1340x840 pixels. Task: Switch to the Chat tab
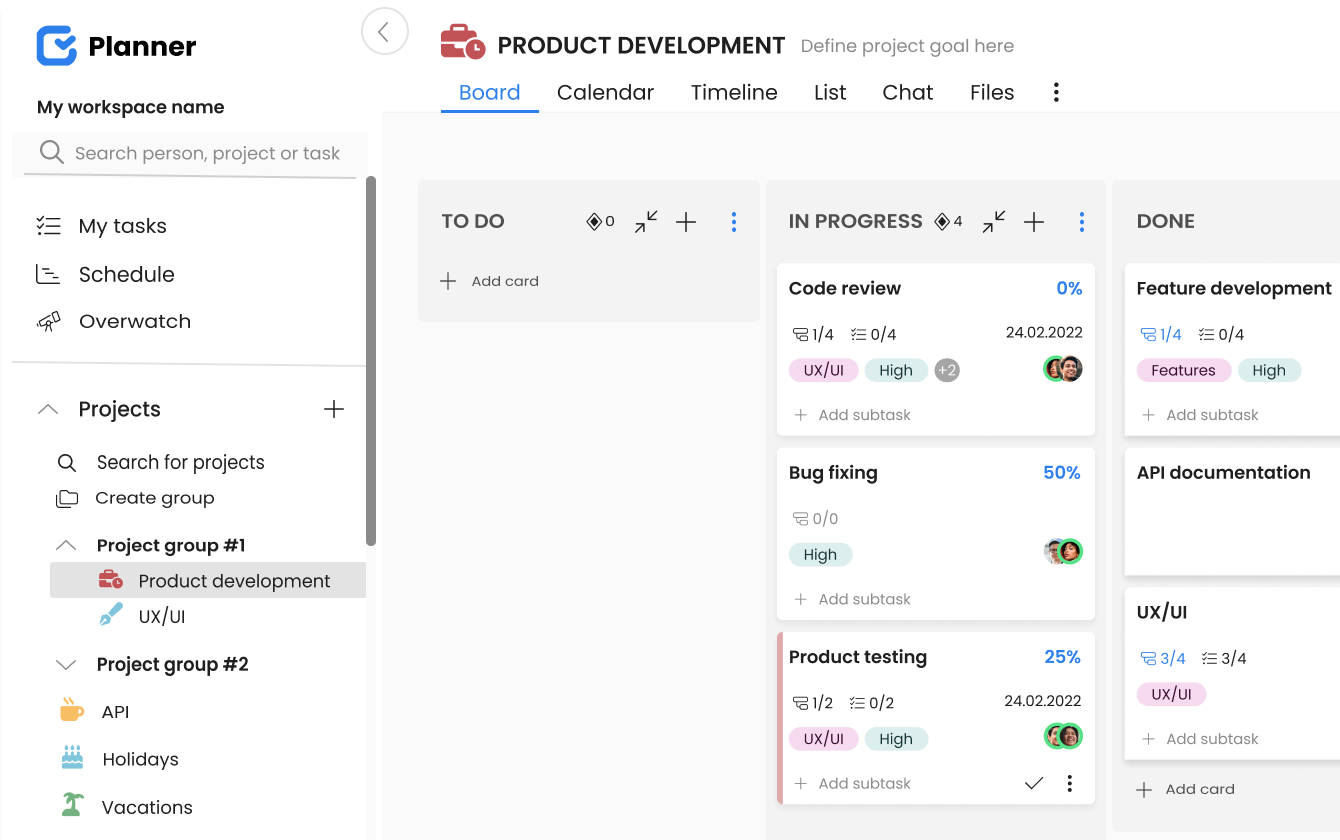pyautogui.click(x=908, y=93)
